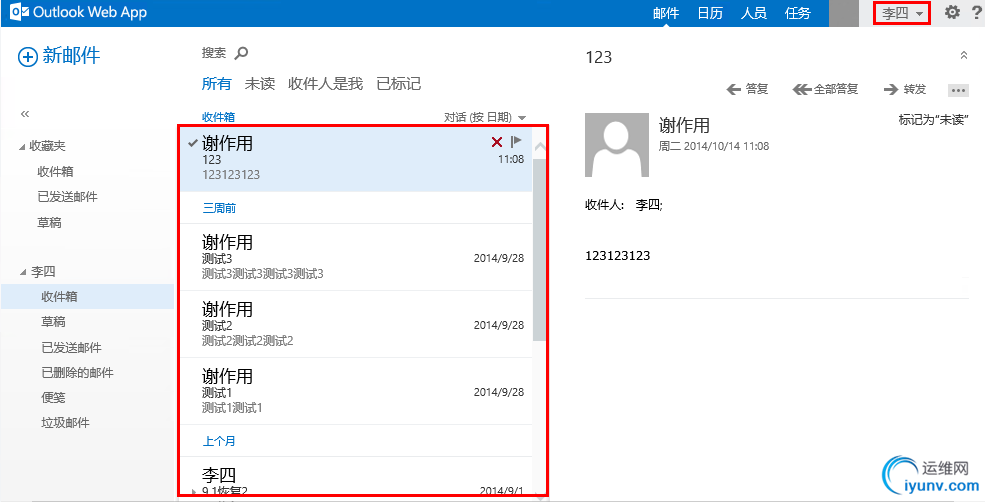Click the sender avatar picture
The width and height of the screenshot is (985, 502).
(616, 145)
